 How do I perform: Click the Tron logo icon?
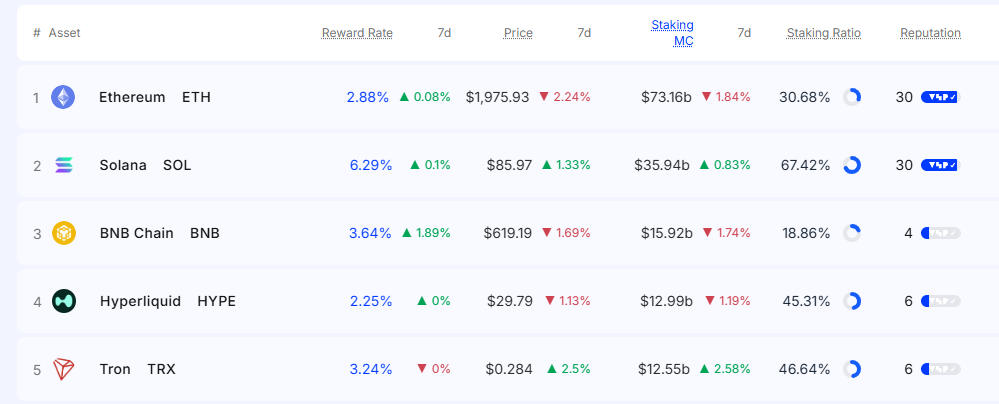tap(64, 369)
